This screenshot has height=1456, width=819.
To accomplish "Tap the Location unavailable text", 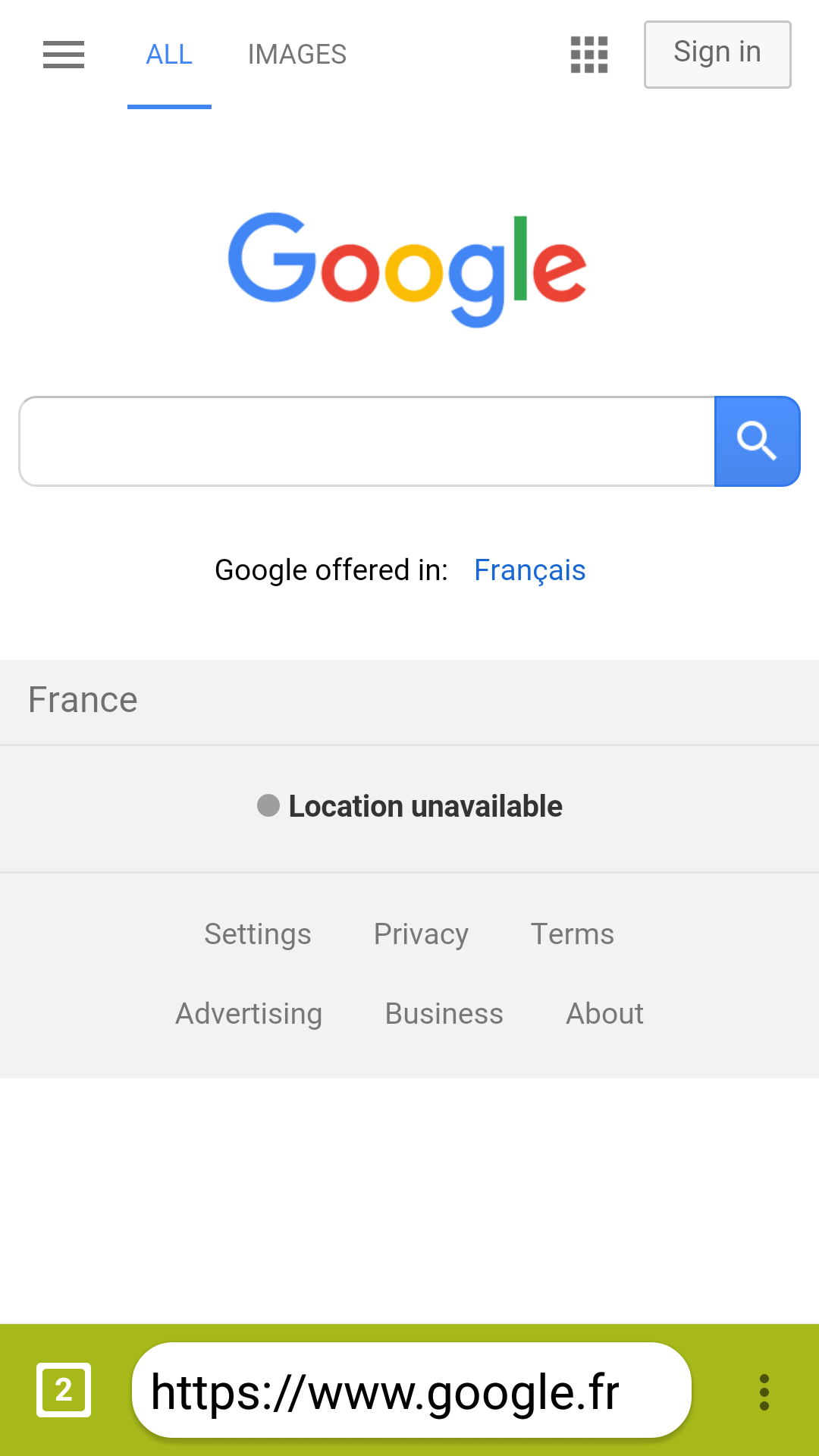I will click(x=425, y=806).
